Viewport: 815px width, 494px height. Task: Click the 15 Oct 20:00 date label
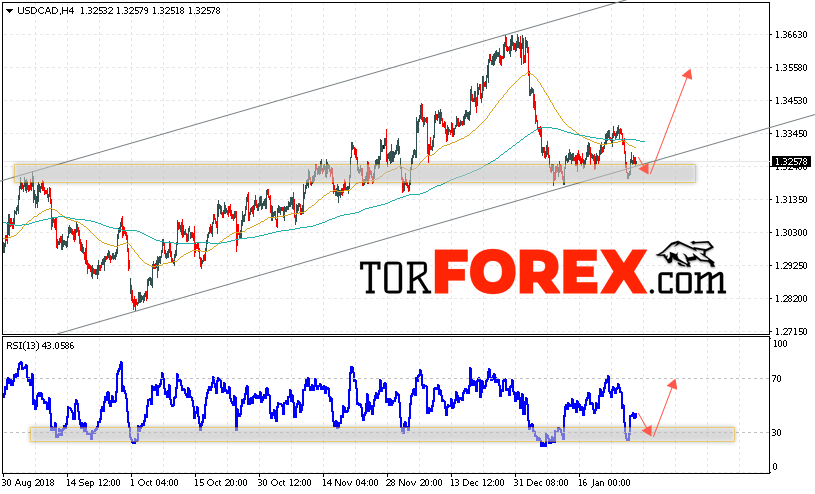coord(221,483)
